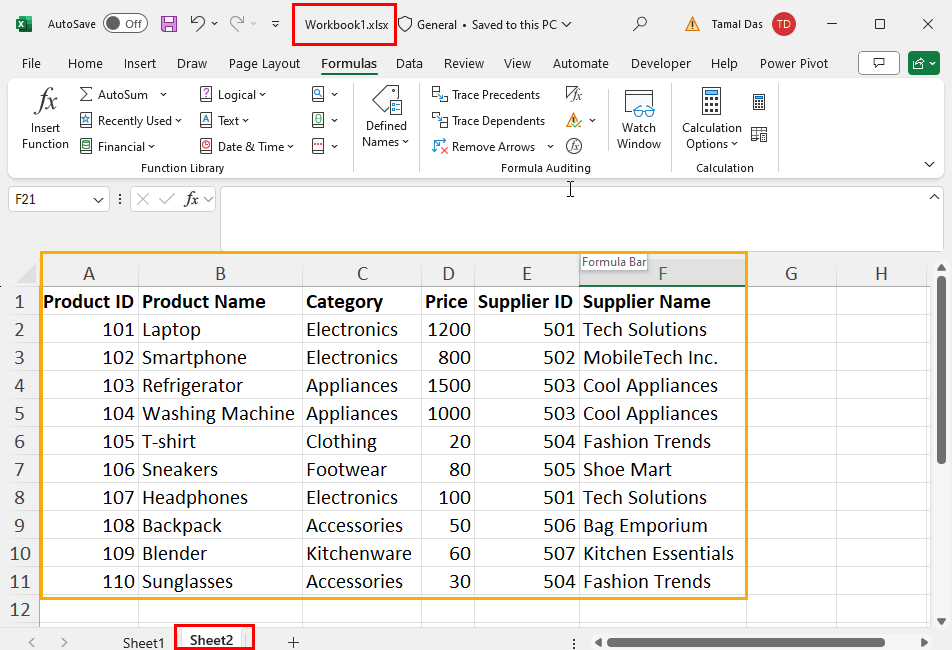This screenshot has height=650, width=952.
Task: Switch to the Data tab
Action: (x=409, y=63)
